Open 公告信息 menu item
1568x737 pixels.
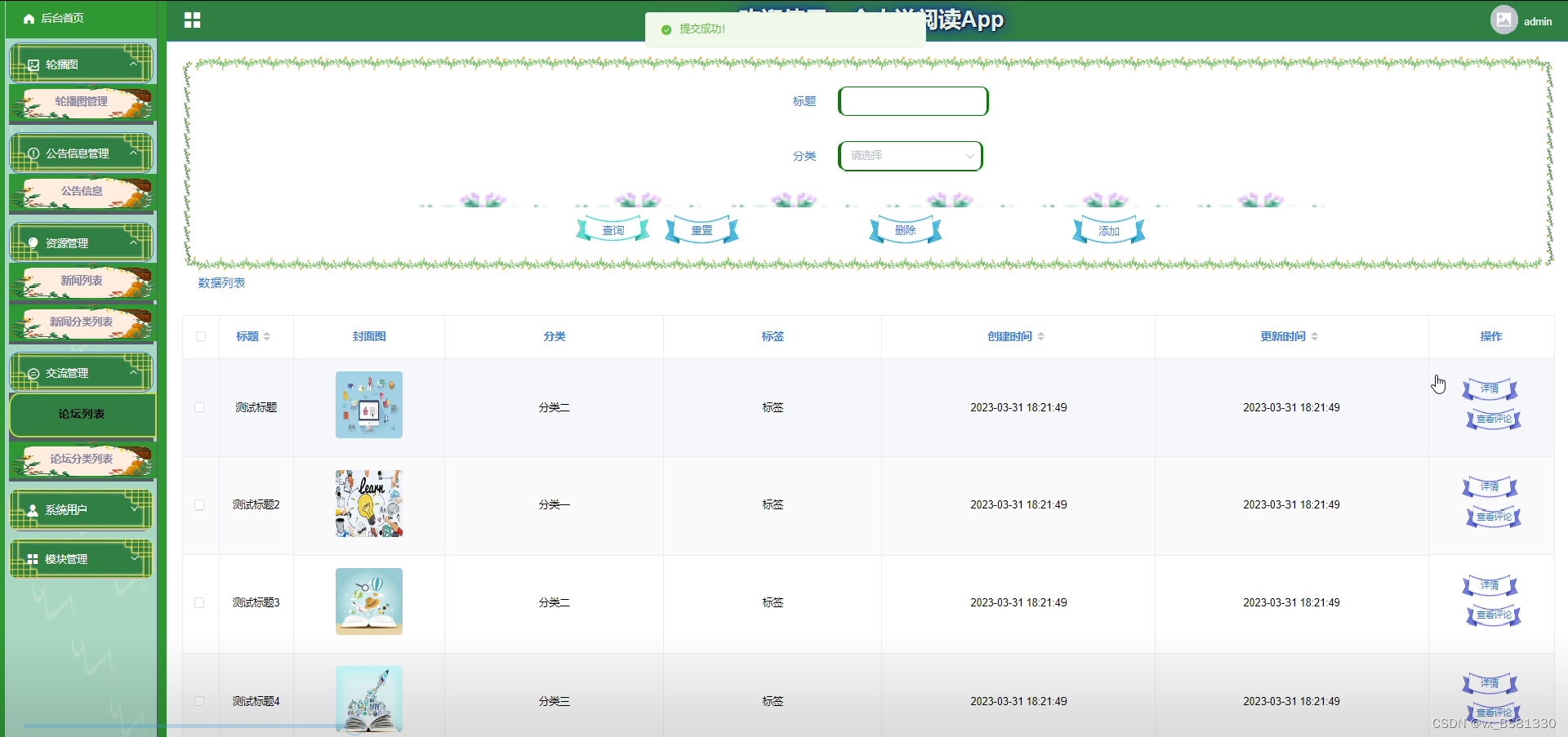[82, 193]
